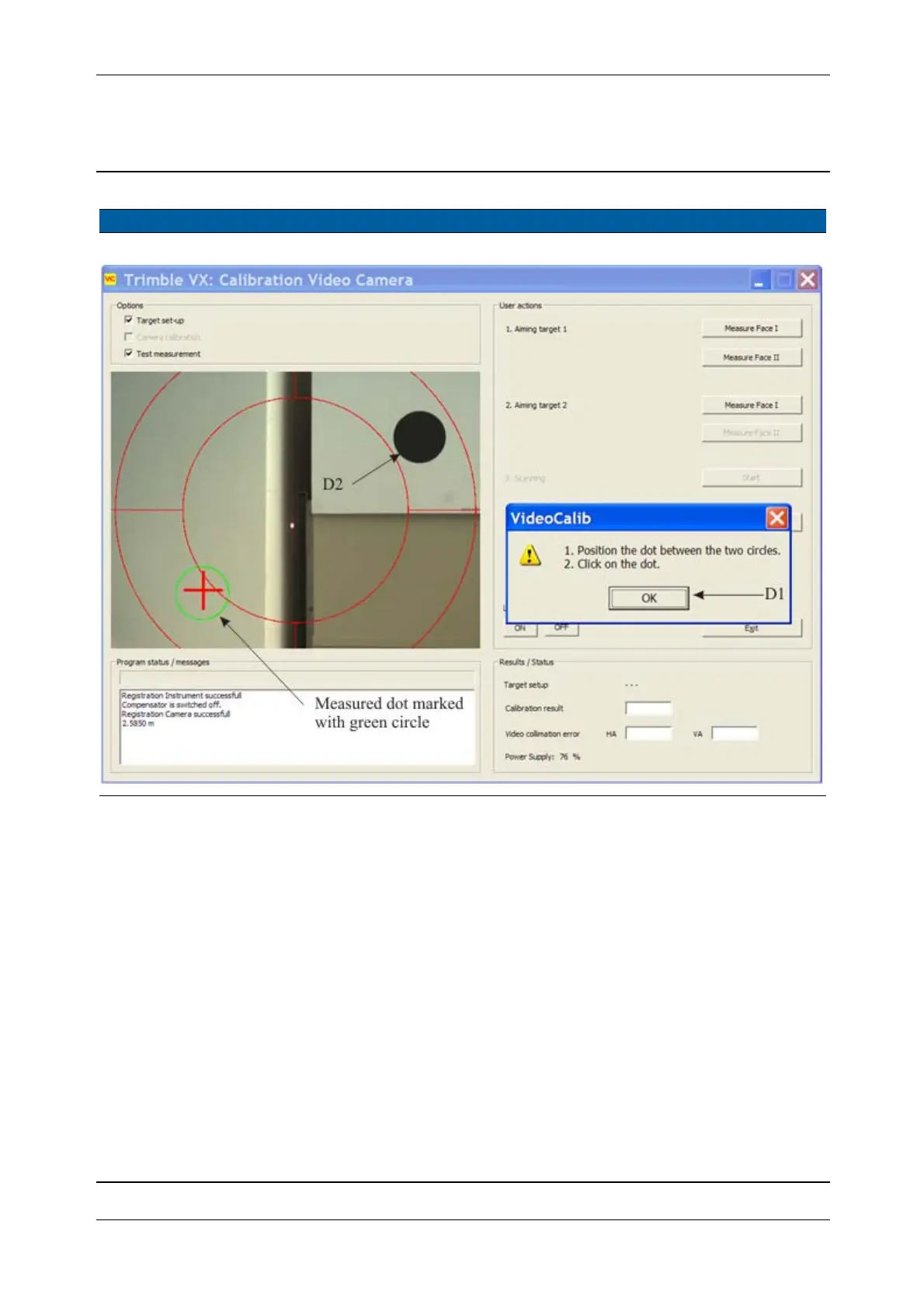Click Measure Face I for Aiming target 2
Image resolution: width=924 pixels, height=1308 pixels.
coord(752,405)
